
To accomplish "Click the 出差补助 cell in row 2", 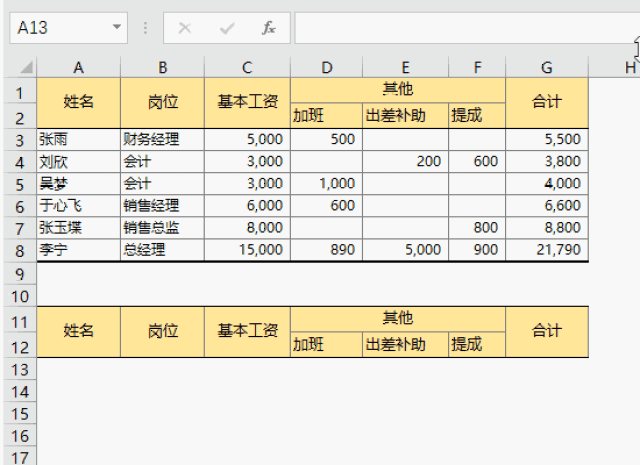I will (405, 116).
